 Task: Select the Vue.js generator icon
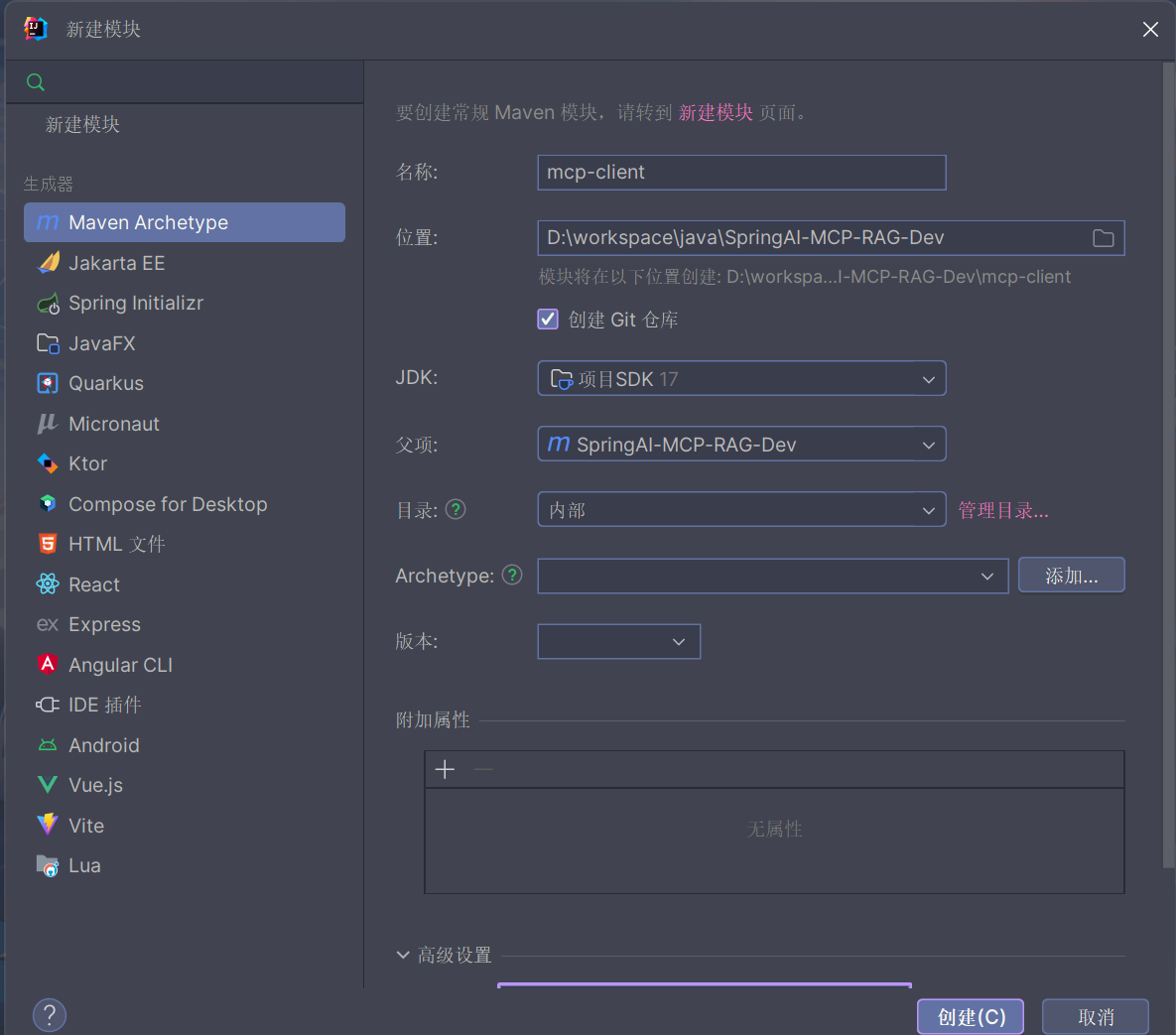tap(48, 785)
